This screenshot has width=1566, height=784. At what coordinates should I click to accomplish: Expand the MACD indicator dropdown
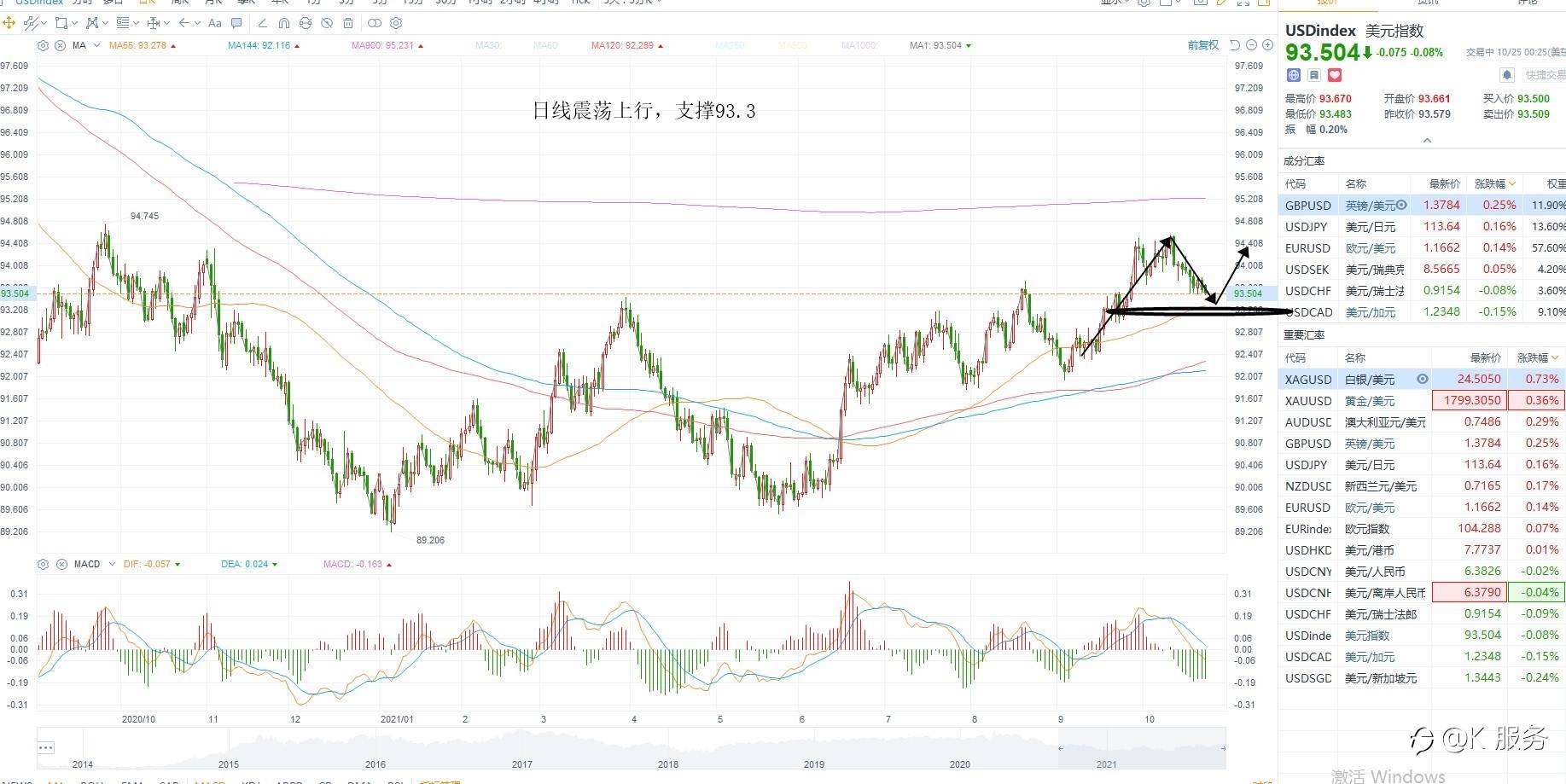click(x=112, y=564)
